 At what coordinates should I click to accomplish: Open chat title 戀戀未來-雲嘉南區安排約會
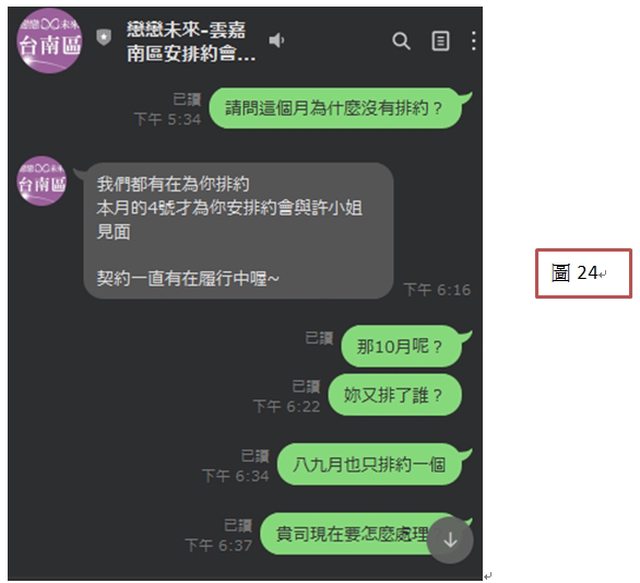191,42
